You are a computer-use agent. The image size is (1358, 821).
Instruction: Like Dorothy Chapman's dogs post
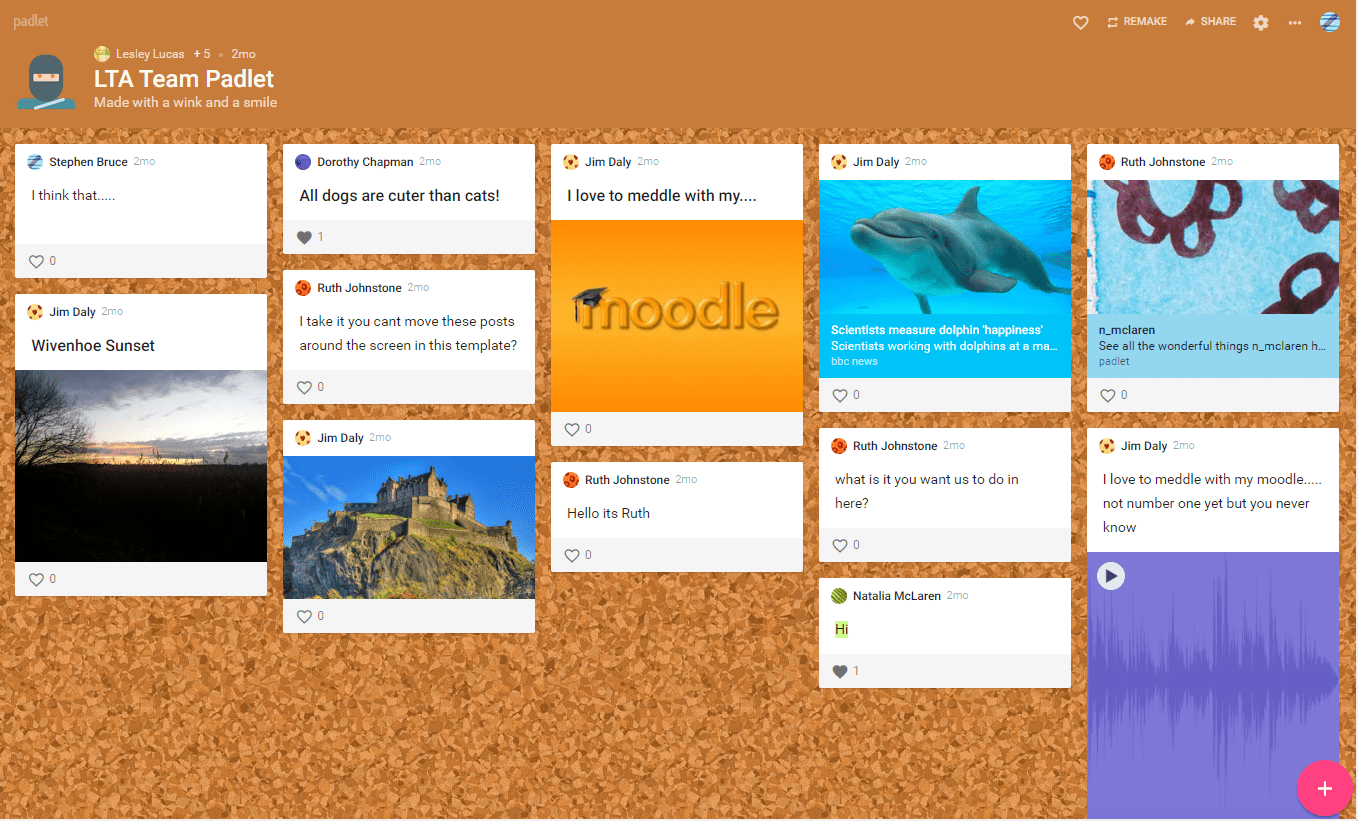point(305,237)
